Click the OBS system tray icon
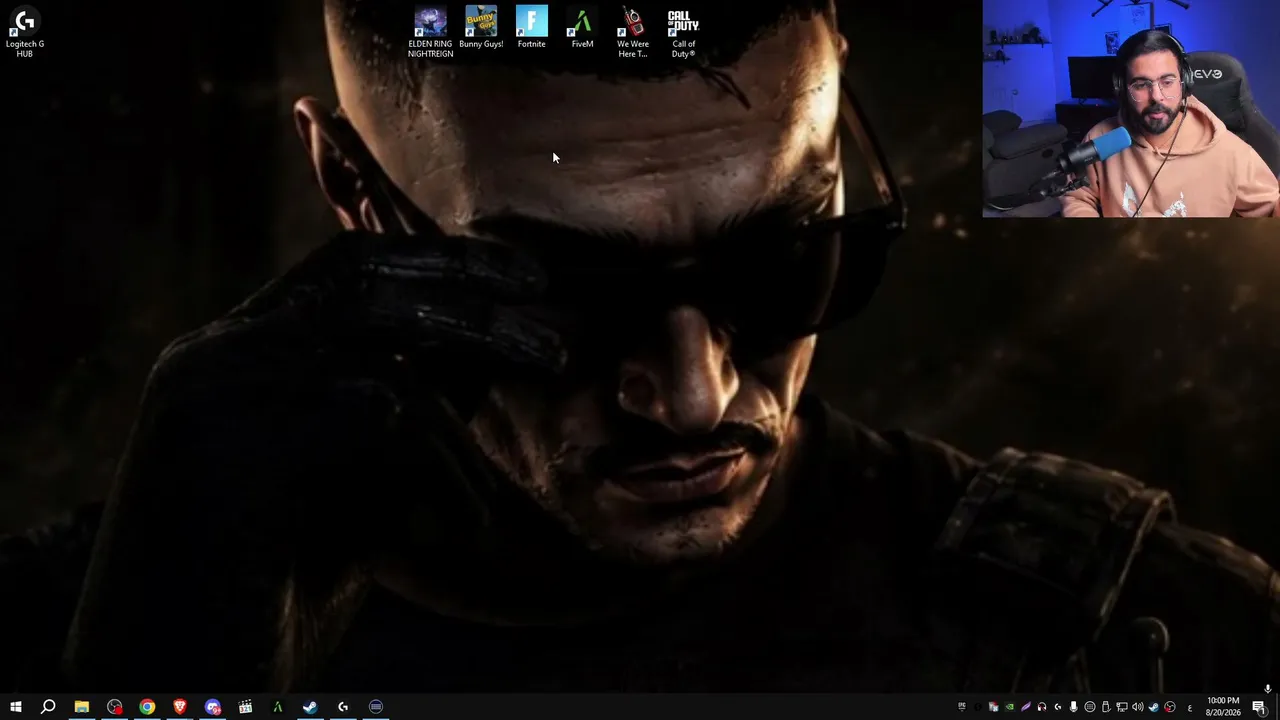 1169,708
